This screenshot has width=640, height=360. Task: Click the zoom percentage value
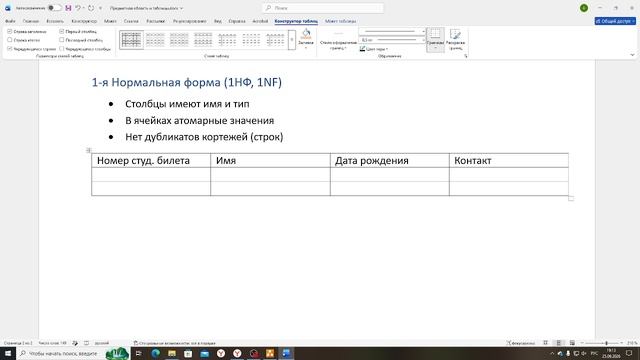632,343
